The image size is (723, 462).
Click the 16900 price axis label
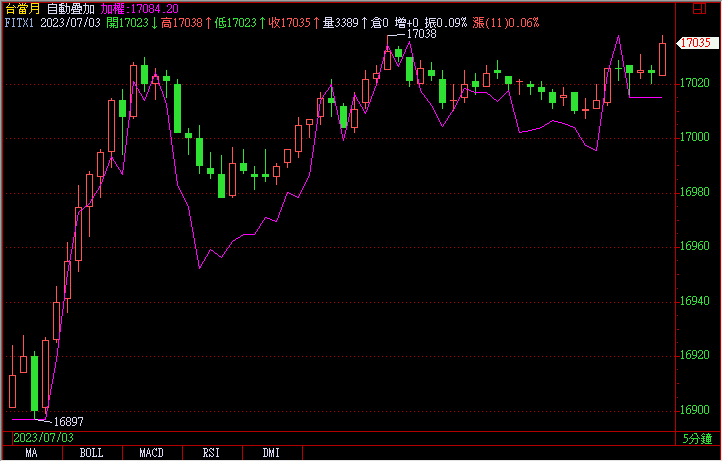coord(695,410)
